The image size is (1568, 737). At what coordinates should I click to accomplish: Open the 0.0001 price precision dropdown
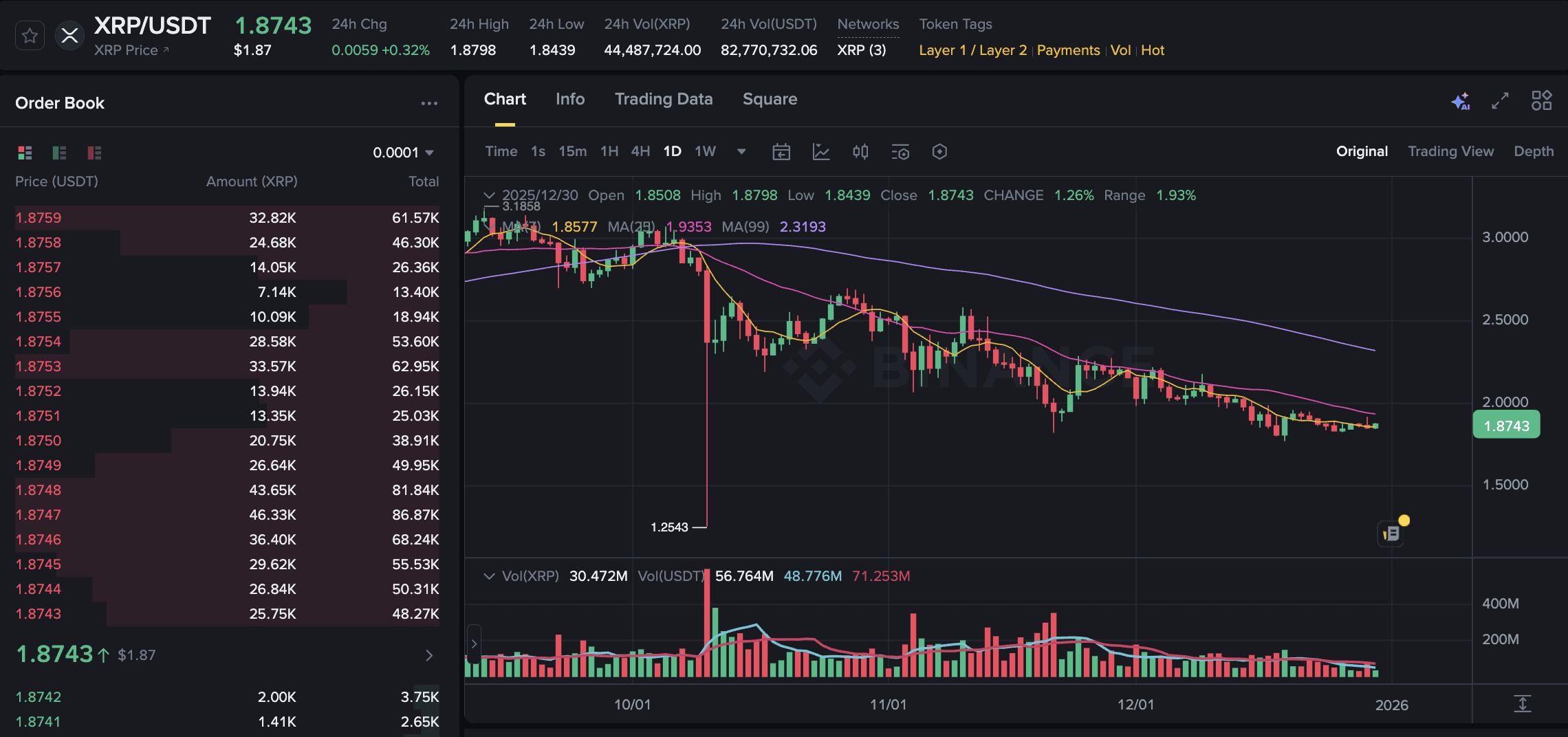(x=404, y=153)
